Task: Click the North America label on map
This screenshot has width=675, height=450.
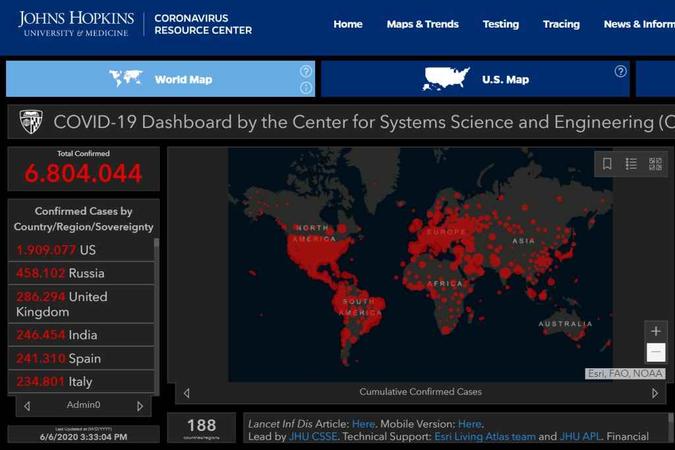Action: click(x=315, y=233)
